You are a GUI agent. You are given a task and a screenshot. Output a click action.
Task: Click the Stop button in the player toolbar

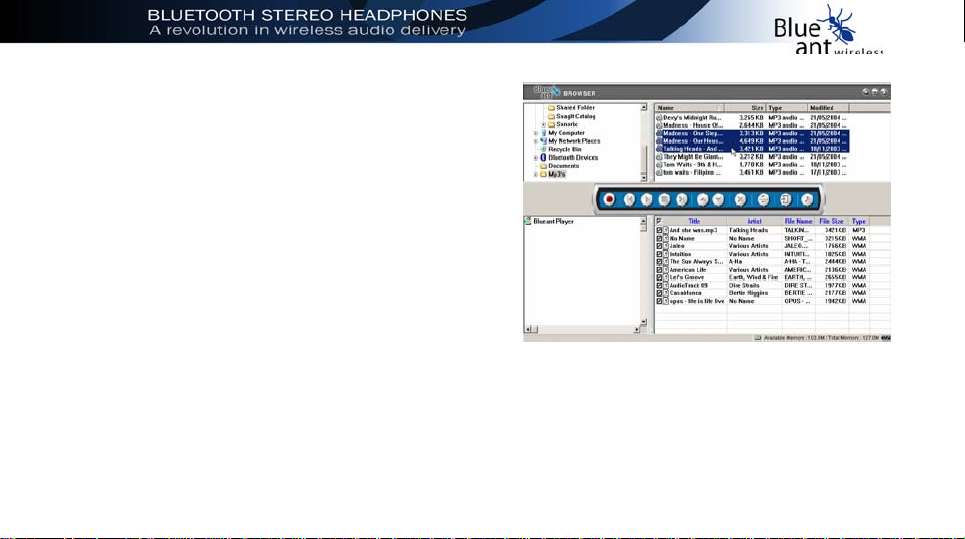[664, 199]
